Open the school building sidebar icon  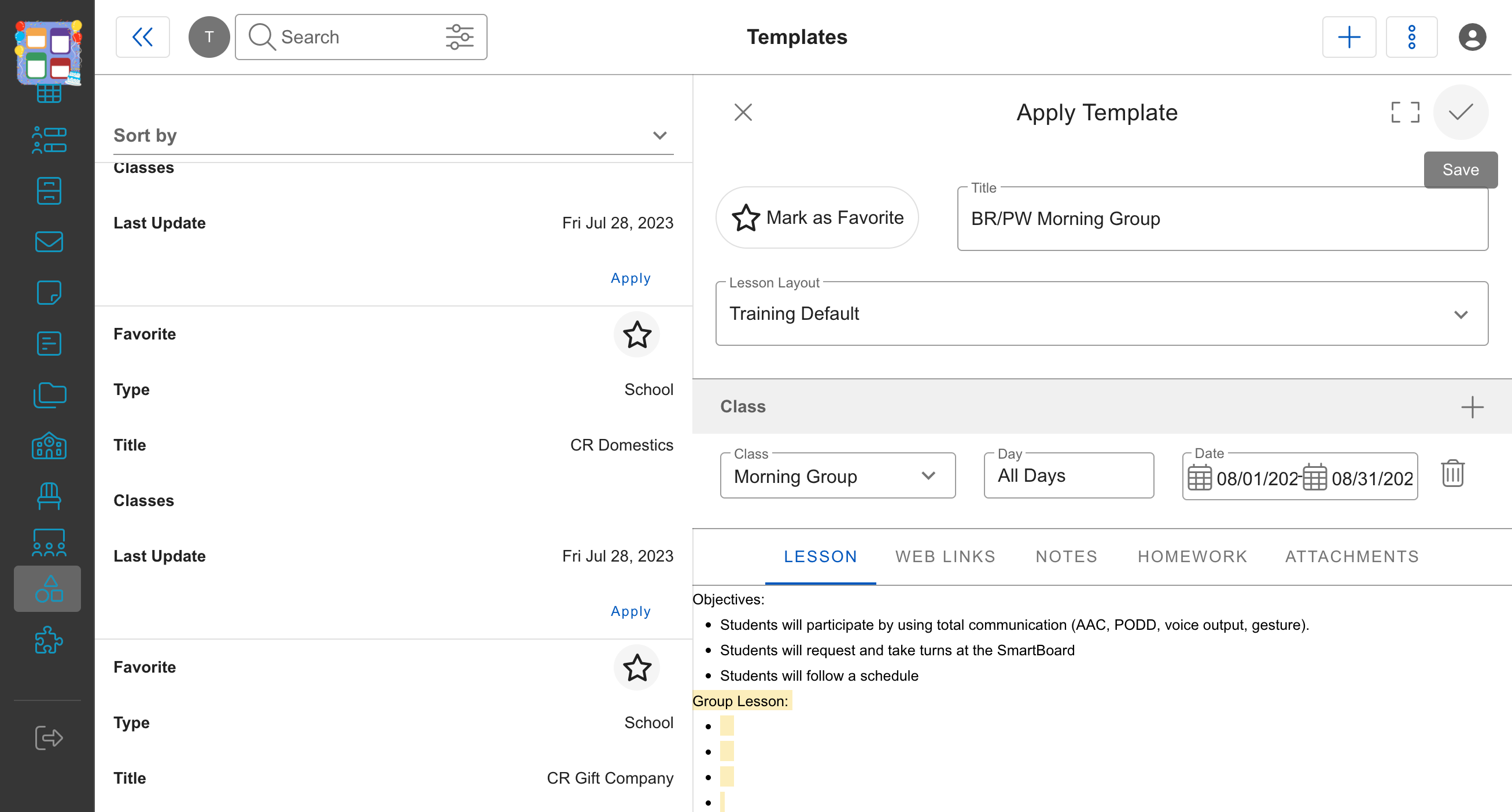click(x=49, y=446)
